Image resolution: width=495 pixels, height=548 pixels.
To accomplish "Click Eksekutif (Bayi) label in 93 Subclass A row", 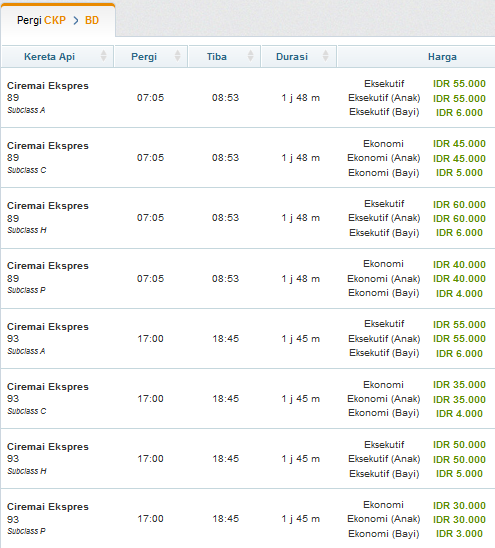I will [384, 353].
